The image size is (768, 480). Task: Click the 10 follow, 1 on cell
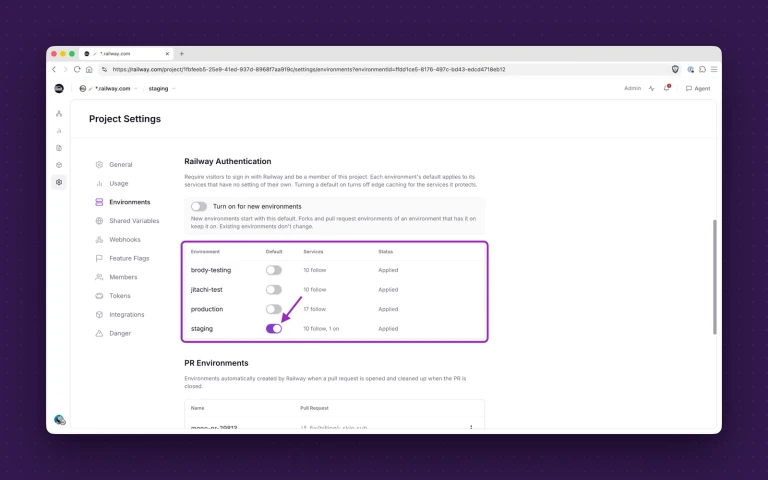(x=321, y=329)
